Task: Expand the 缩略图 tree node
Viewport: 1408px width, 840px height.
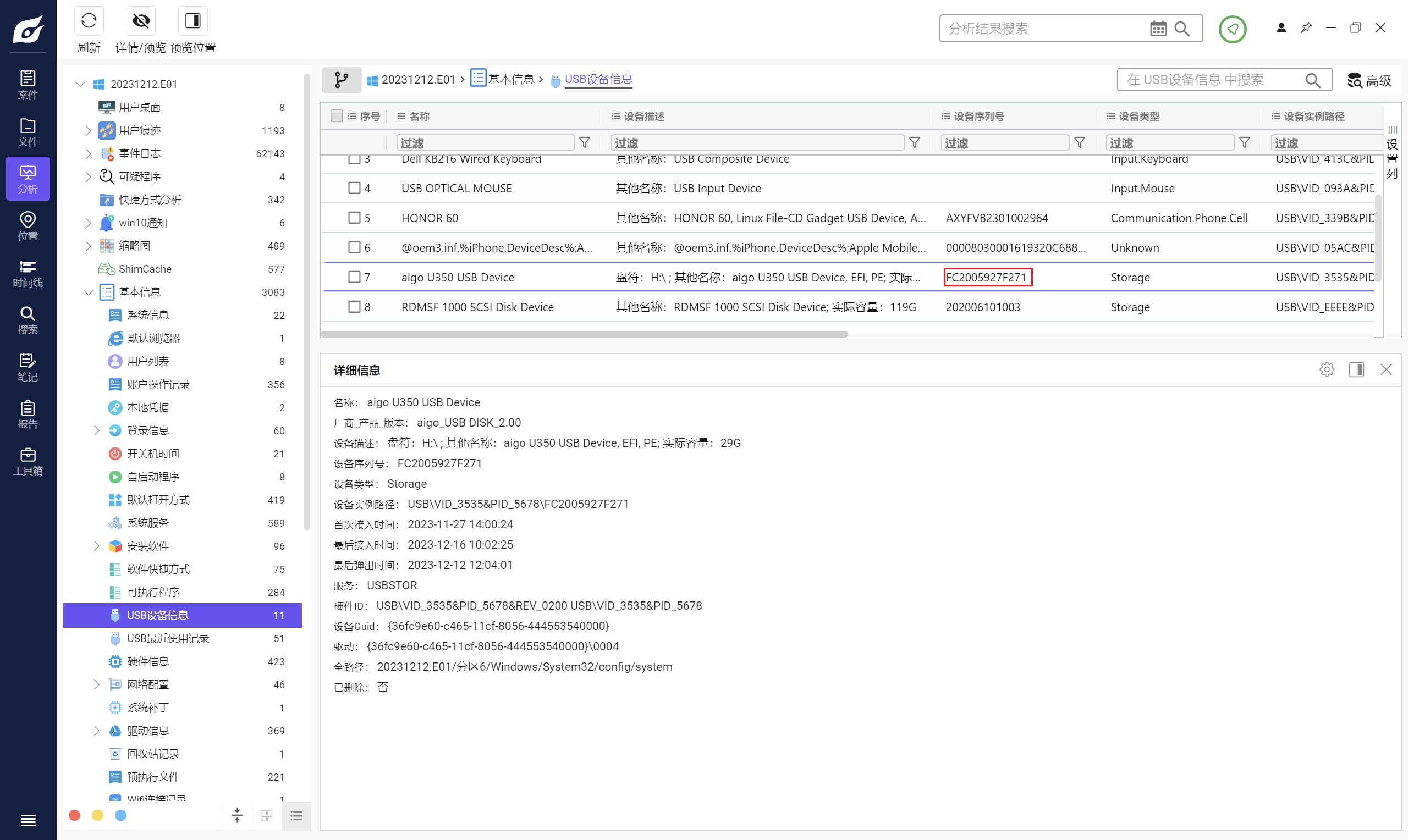Action: (x=89, y=246)
